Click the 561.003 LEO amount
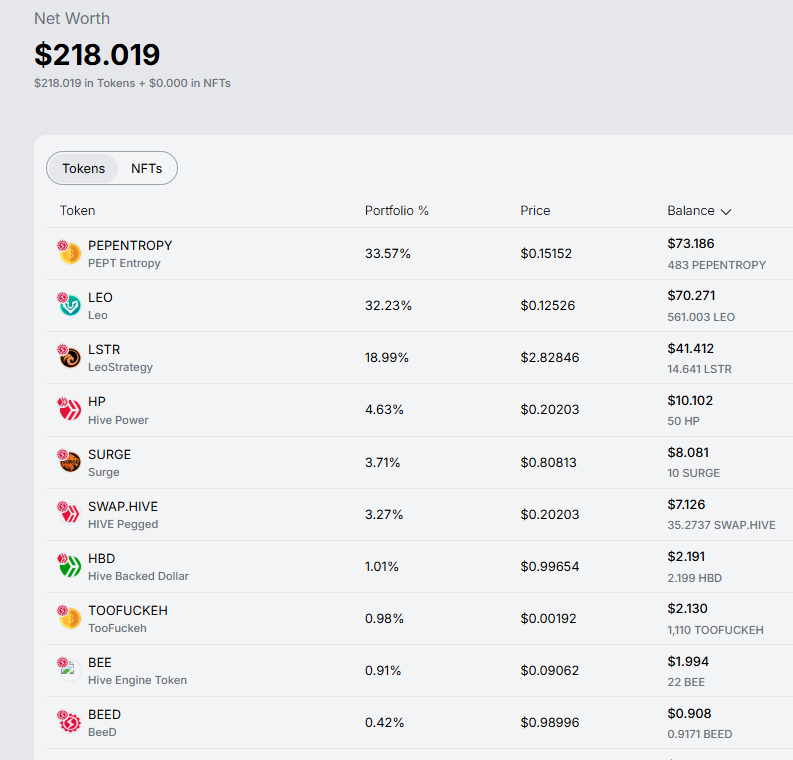 701,318
